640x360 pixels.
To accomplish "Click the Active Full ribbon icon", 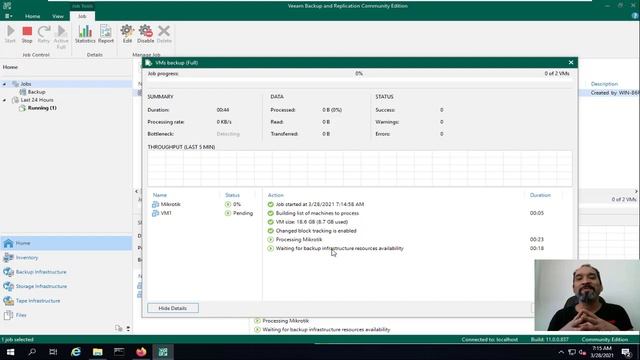I will (x=61, y=36).
